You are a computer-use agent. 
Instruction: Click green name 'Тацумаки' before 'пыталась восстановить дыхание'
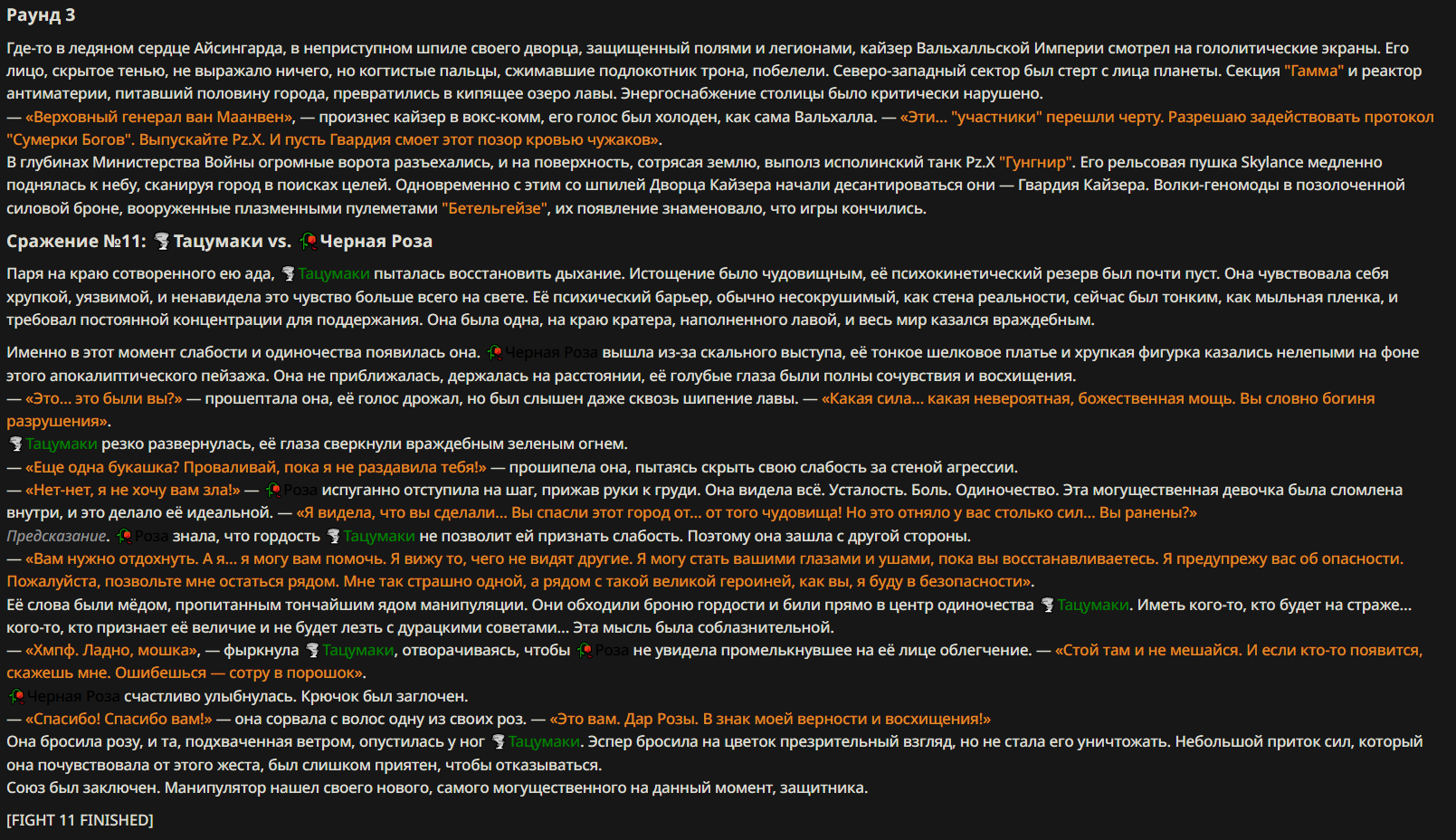[334, 273]
